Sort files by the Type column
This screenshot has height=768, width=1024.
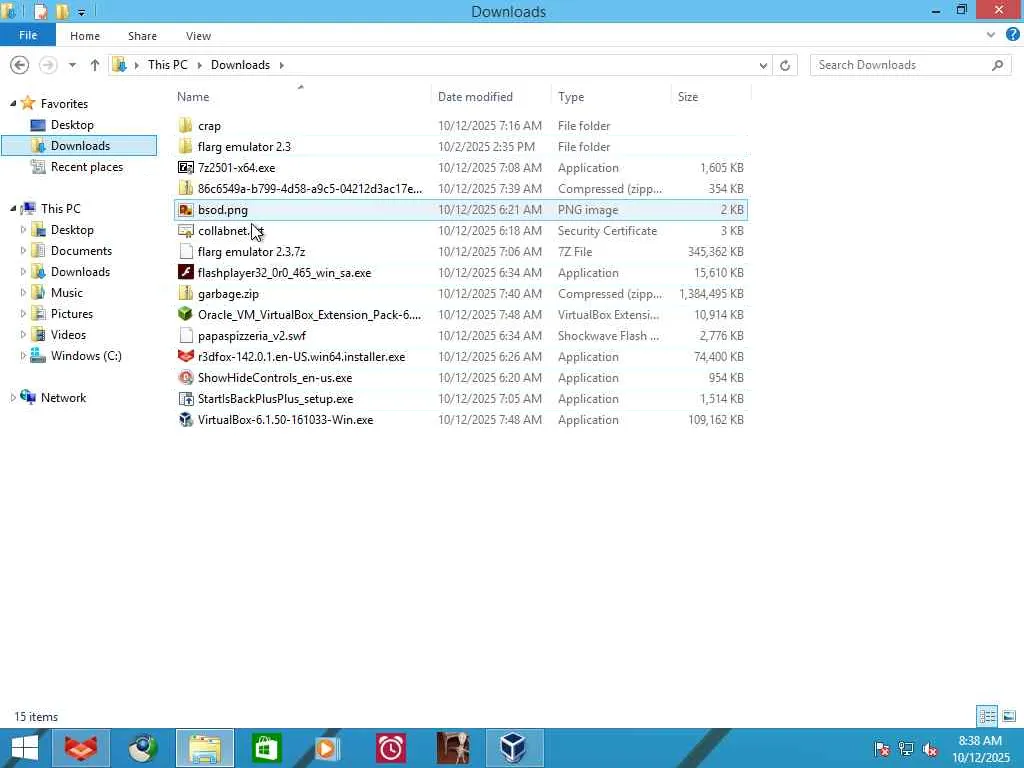pos(611,97)
